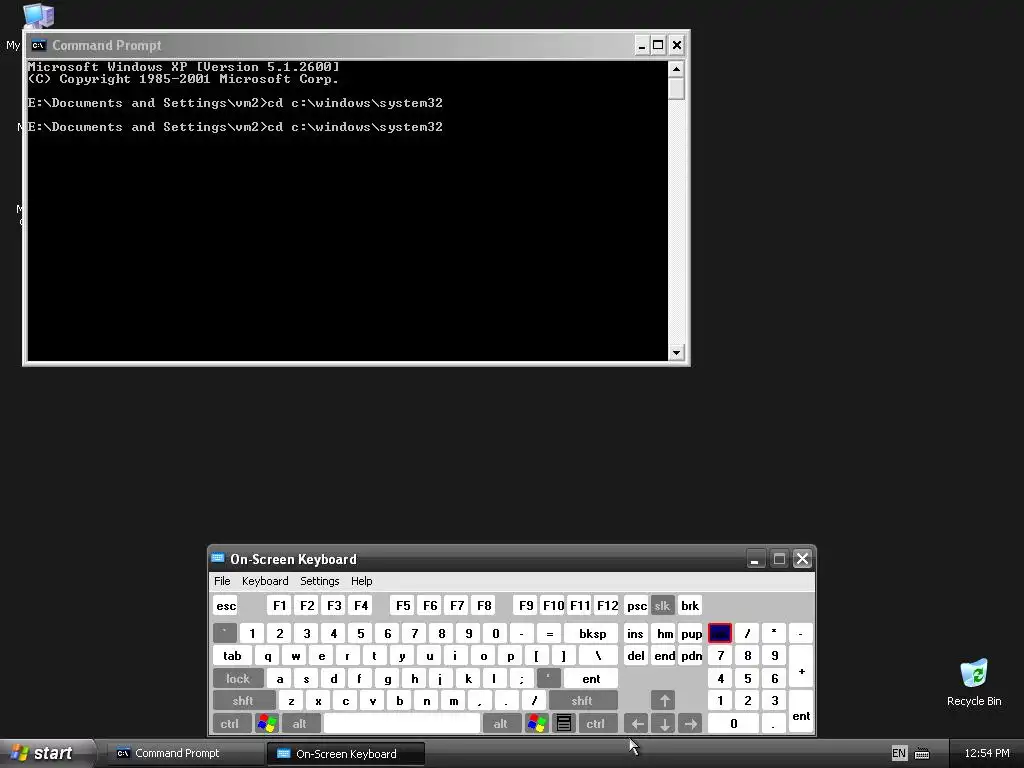Click the keyboard tray icon
Screen dimensions: 1024x768
(x=922, y=754)
